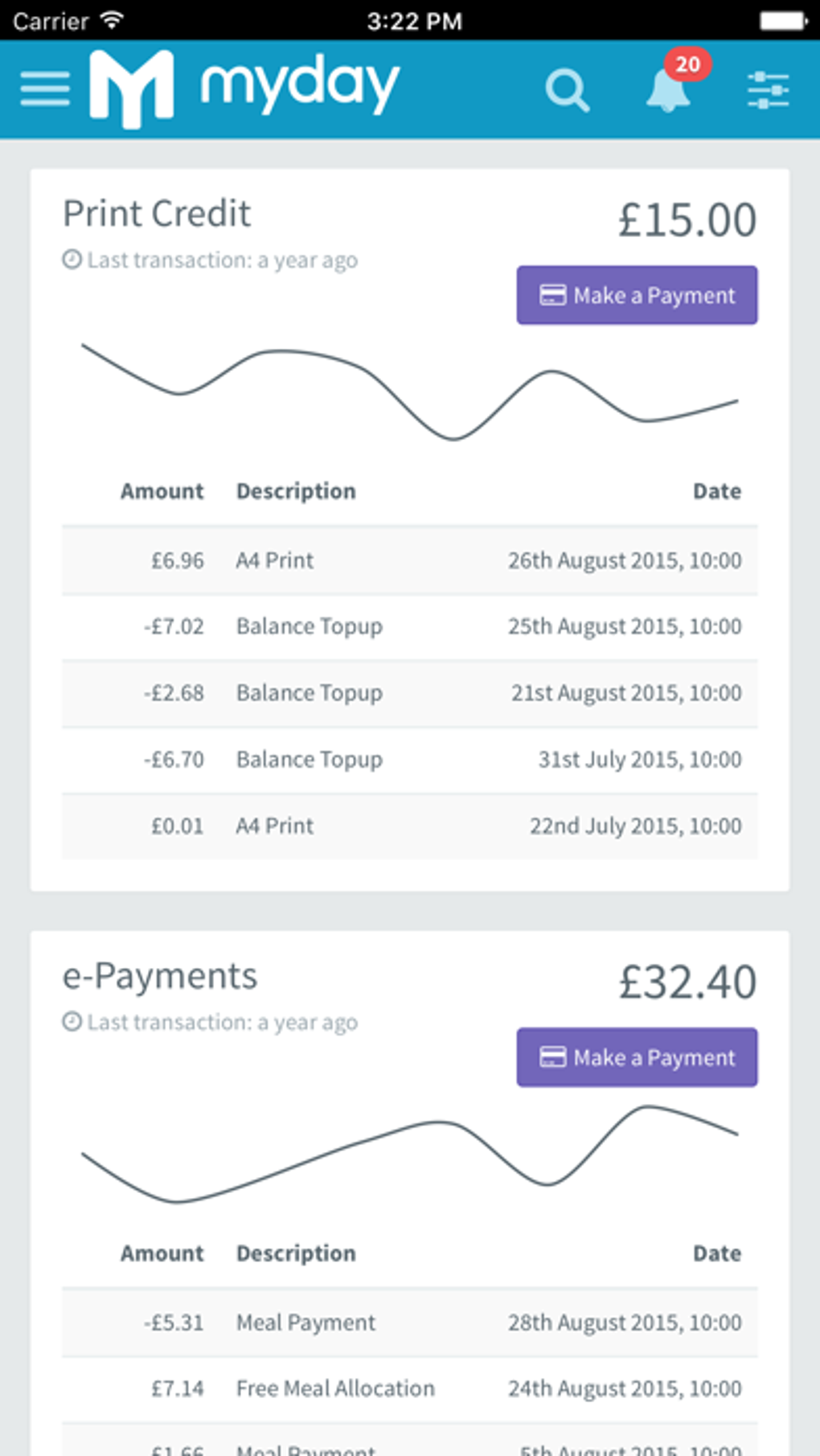Select the 31st July Balance Topup row
Screen dimensions: 820x1456
pyautogui.click(x=410, y=760)
